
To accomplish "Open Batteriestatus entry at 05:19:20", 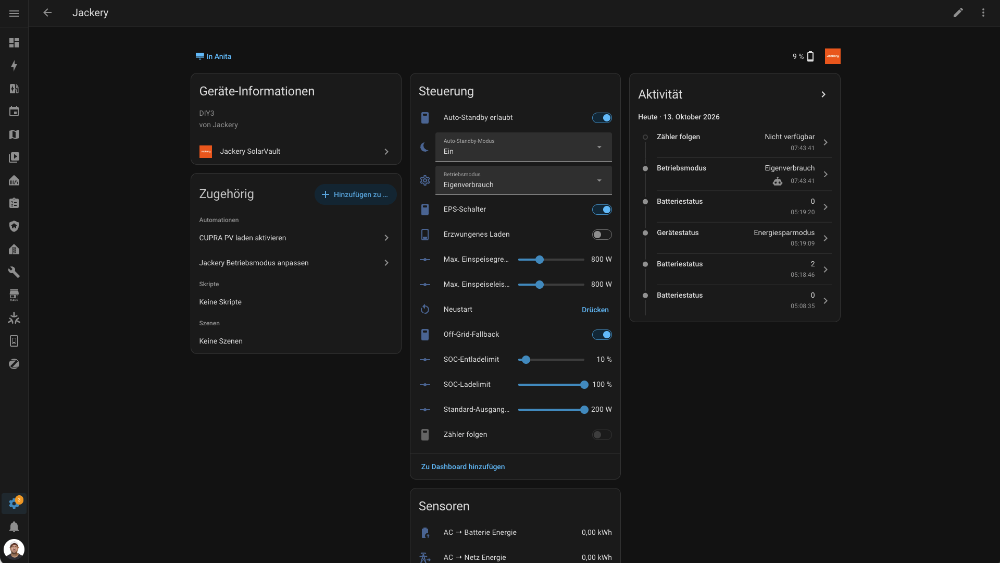I will tap(735, 207).
